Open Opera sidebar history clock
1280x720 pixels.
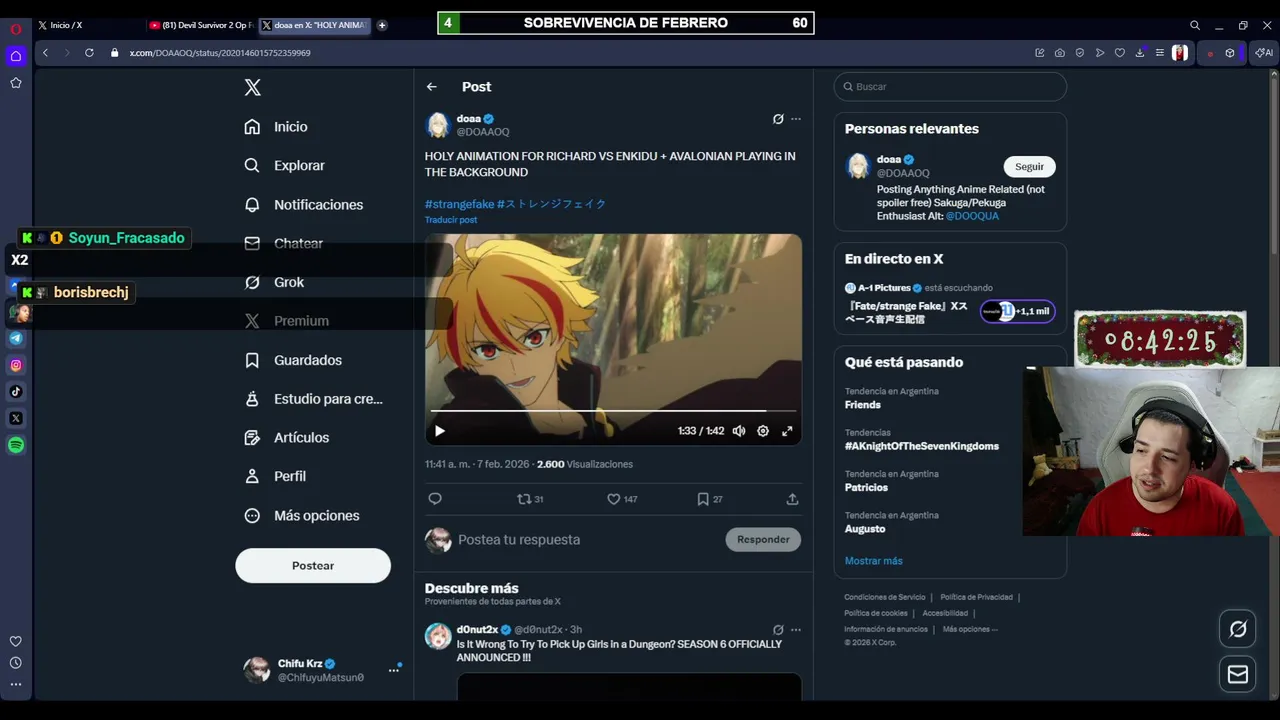16,663
